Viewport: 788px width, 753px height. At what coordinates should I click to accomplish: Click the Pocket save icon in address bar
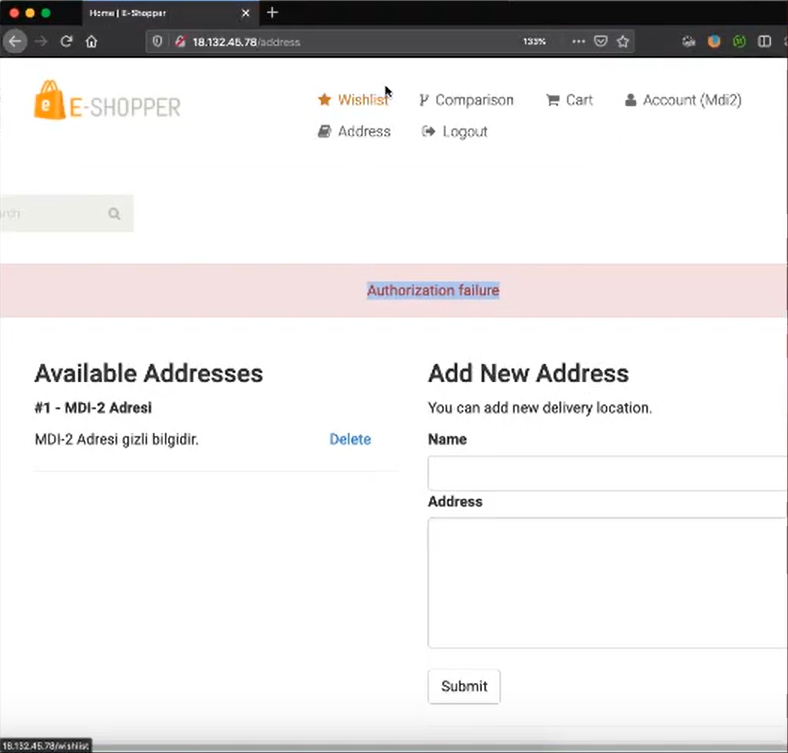click(x=601, y=42)
